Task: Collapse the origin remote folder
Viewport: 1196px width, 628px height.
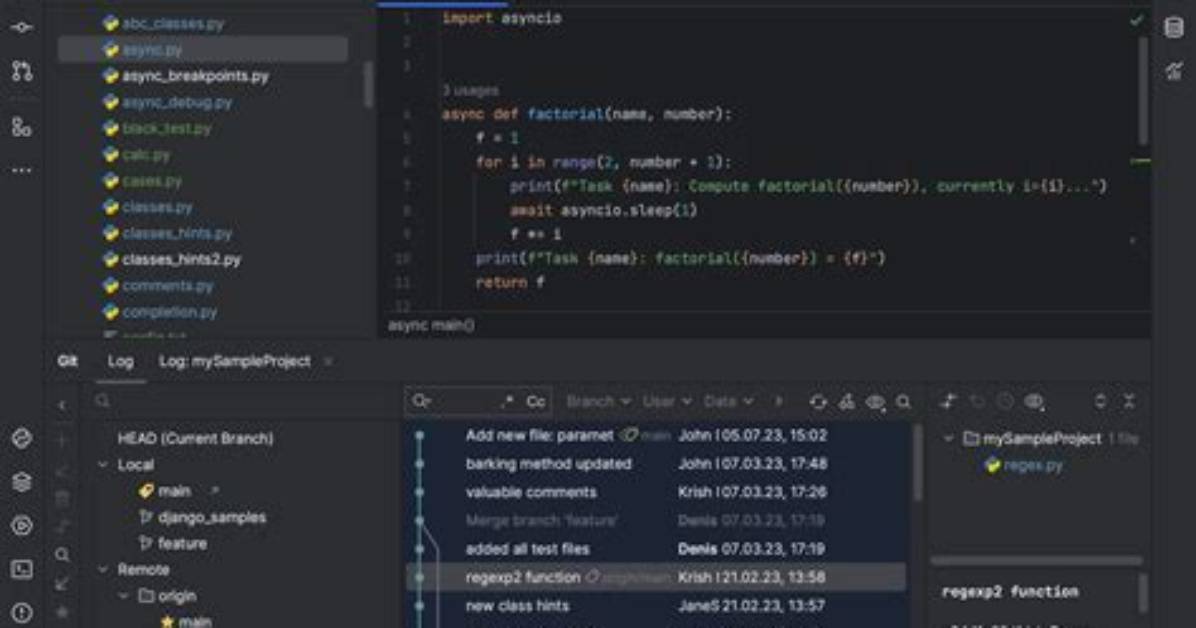Action: [x=124, y=596]
